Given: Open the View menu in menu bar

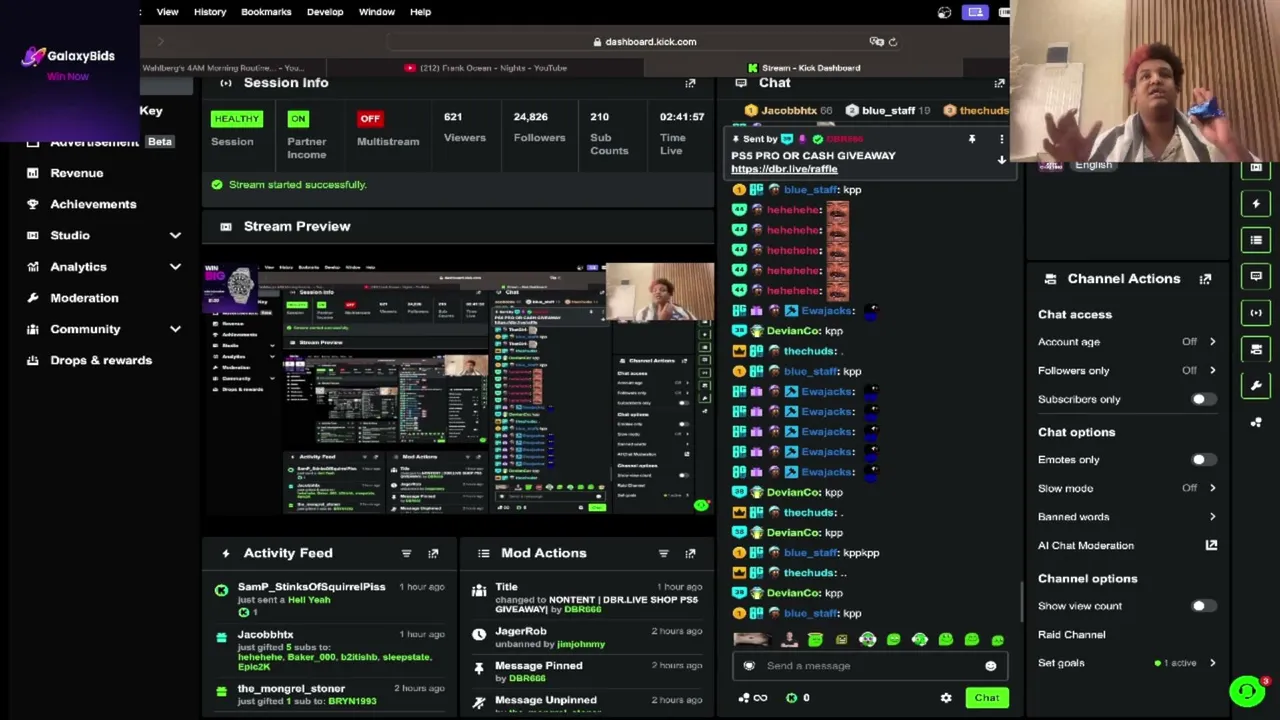Looking at the screenshot, I should (167, 12).
